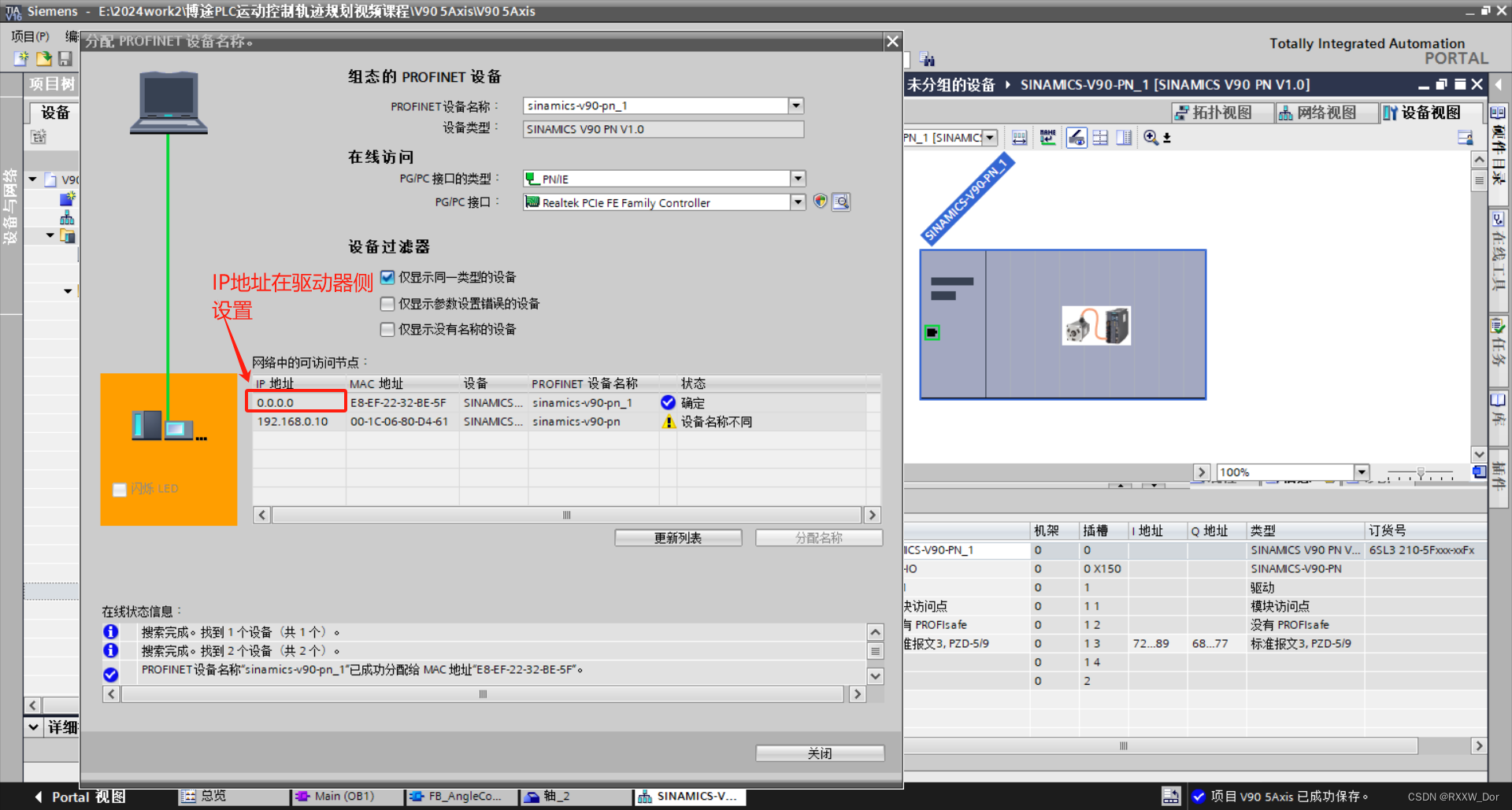Click the 6SL3 210-5Fxxx-xxFx order number cell
This screenshot has width=1512, height=810.
[x=1425, y=549]
